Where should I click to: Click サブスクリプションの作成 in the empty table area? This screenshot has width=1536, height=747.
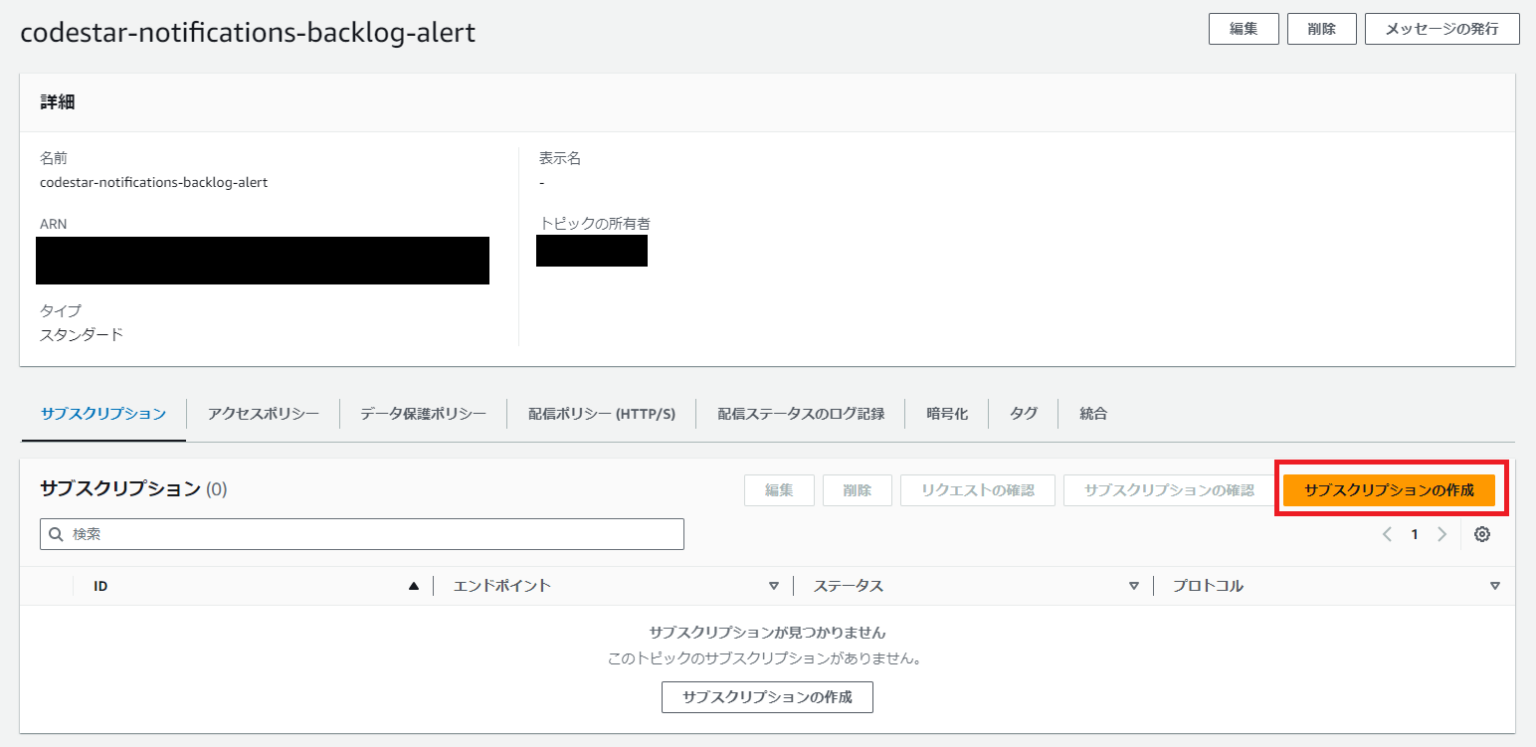coord(766,697)
